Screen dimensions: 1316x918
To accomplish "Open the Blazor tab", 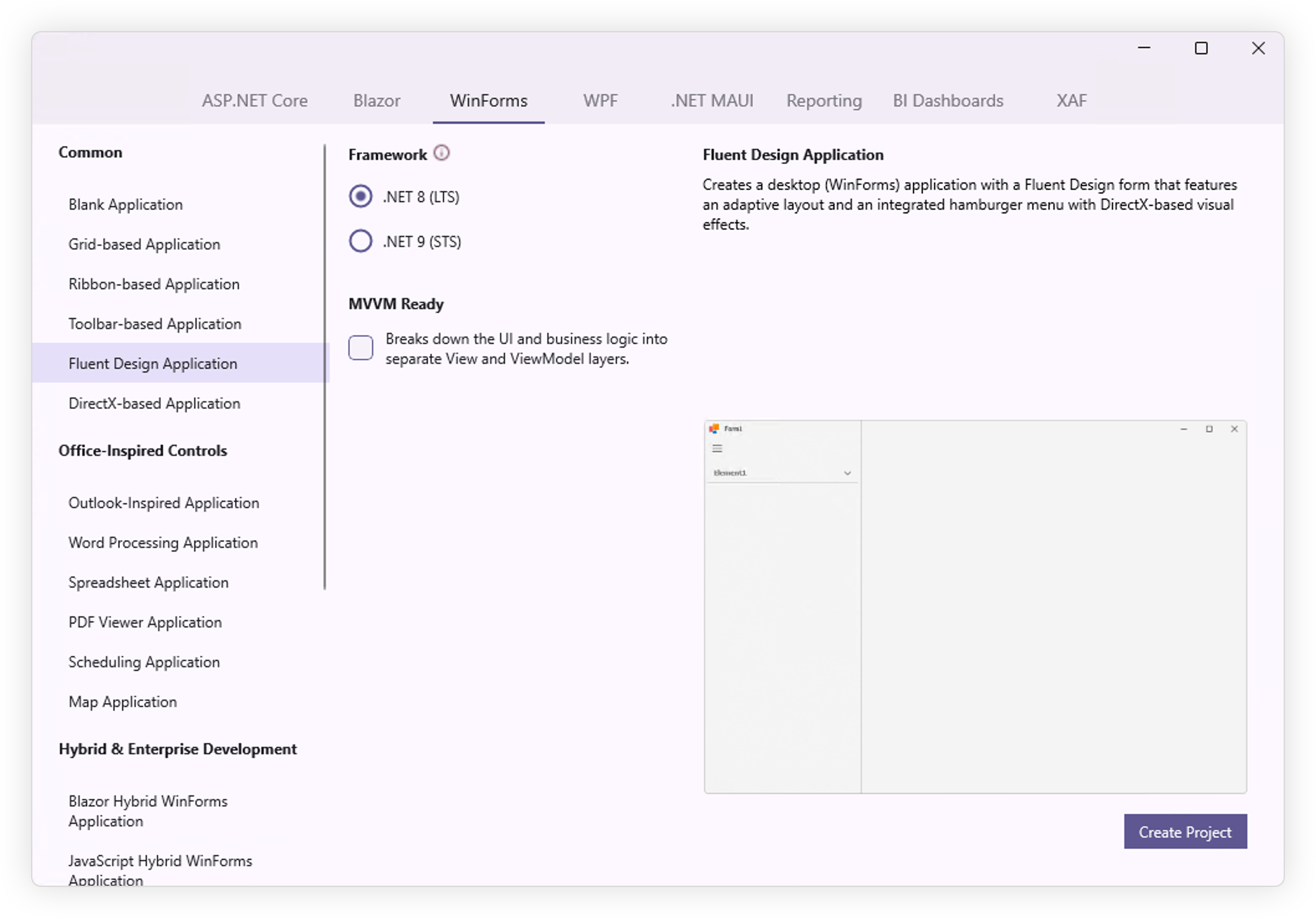I will pos(376,101).
